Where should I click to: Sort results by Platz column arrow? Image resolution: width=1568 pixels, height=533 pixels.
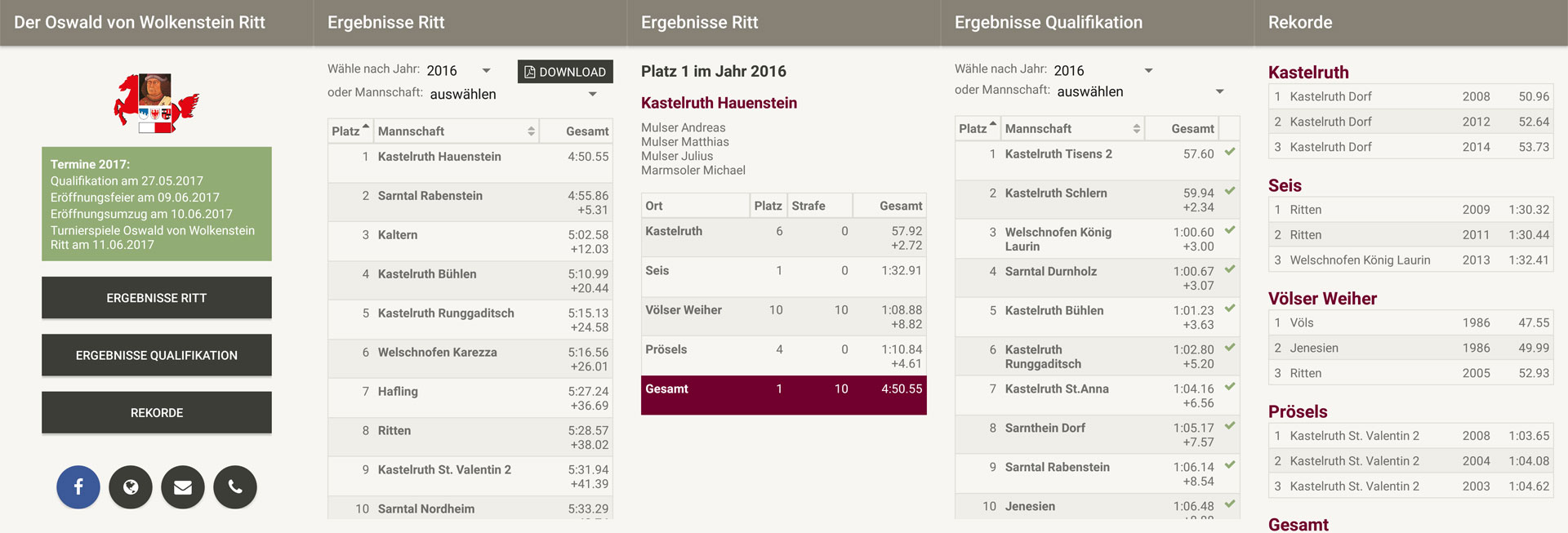click(x=365, y=128)
